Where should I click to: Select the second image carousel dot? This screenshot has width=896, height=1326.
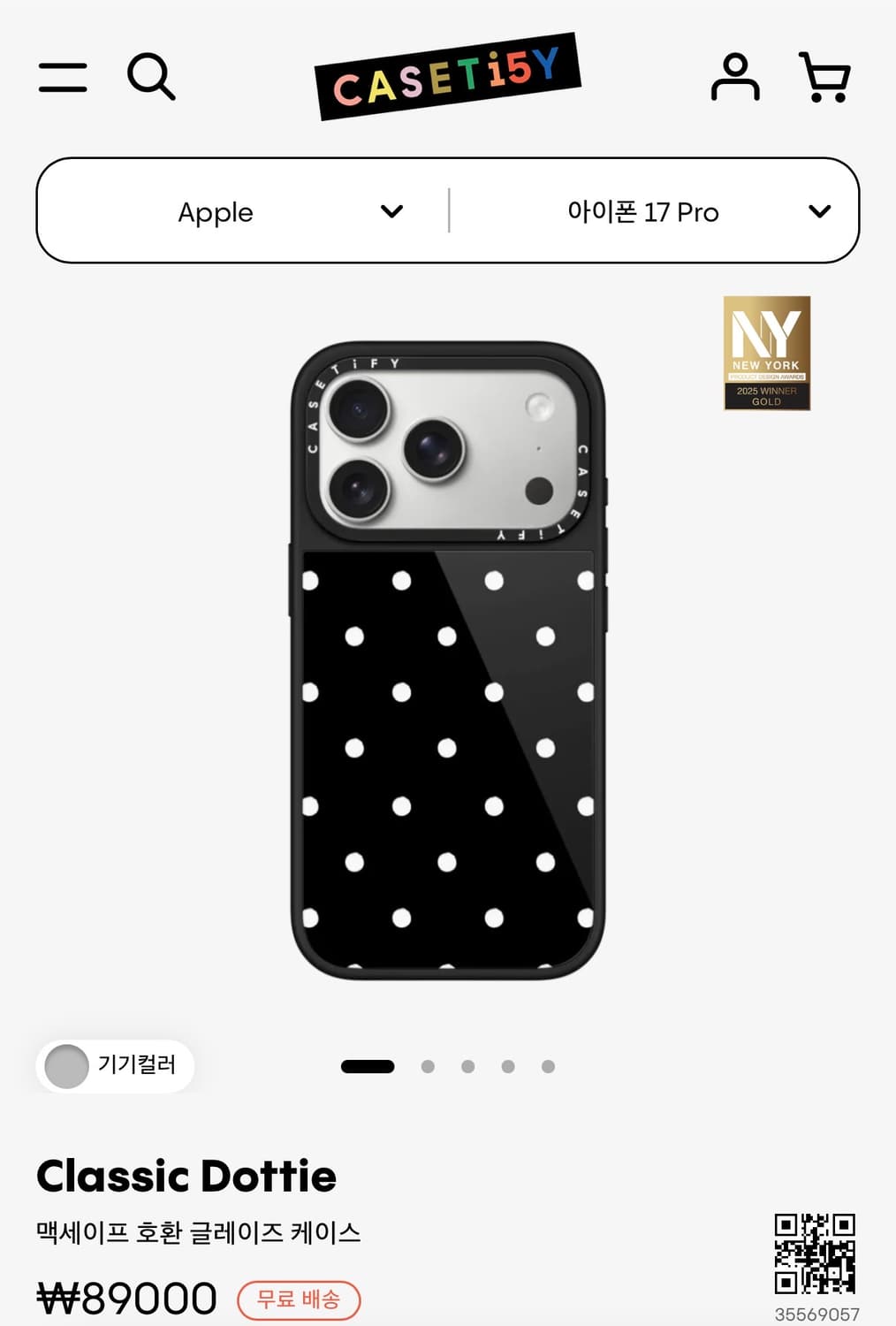(428, 1066)
